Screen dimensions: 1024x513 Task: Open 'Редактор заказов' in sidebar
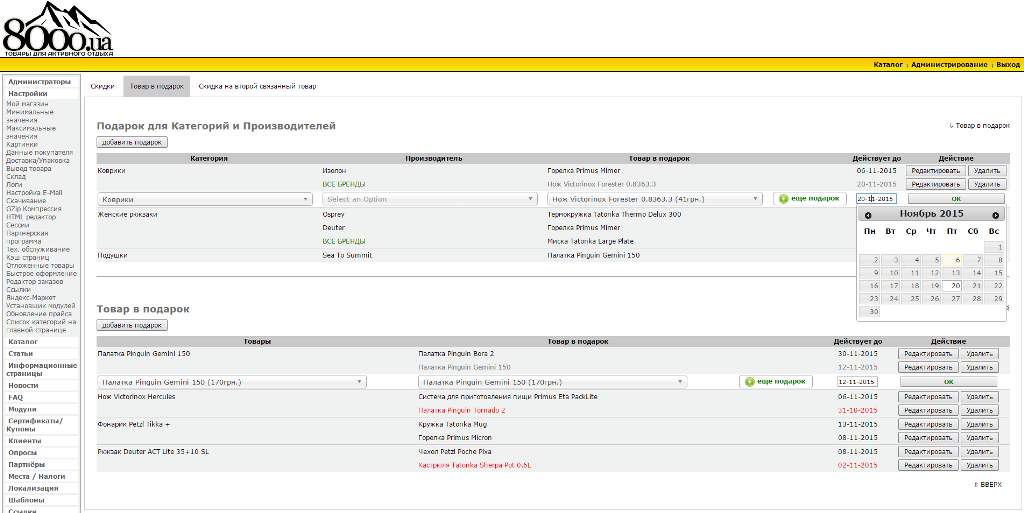(35, 281)
